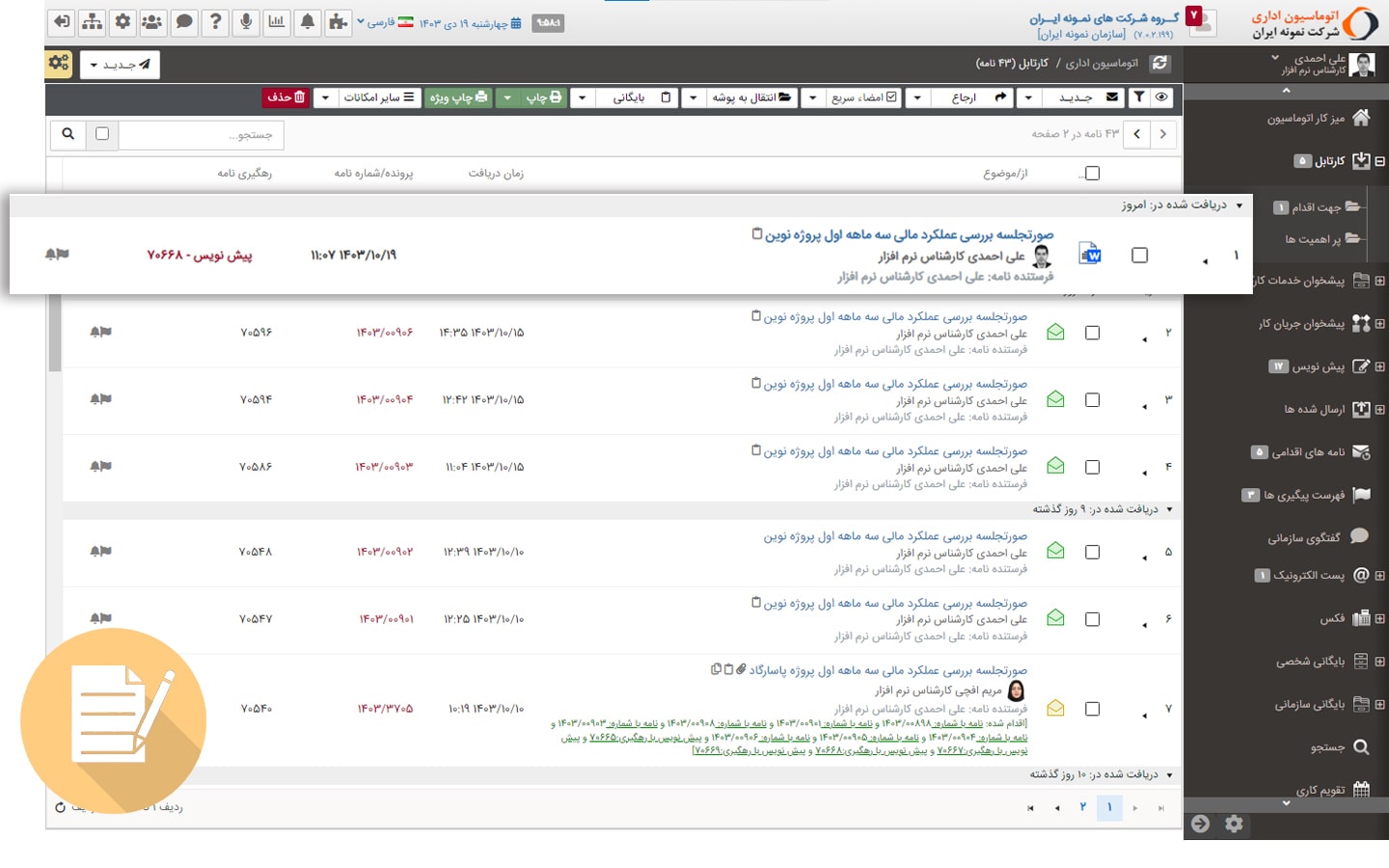Screen dimensions: 1389x868
Task: Open the notifications bell icon
Action: click(x=308, y=21)
